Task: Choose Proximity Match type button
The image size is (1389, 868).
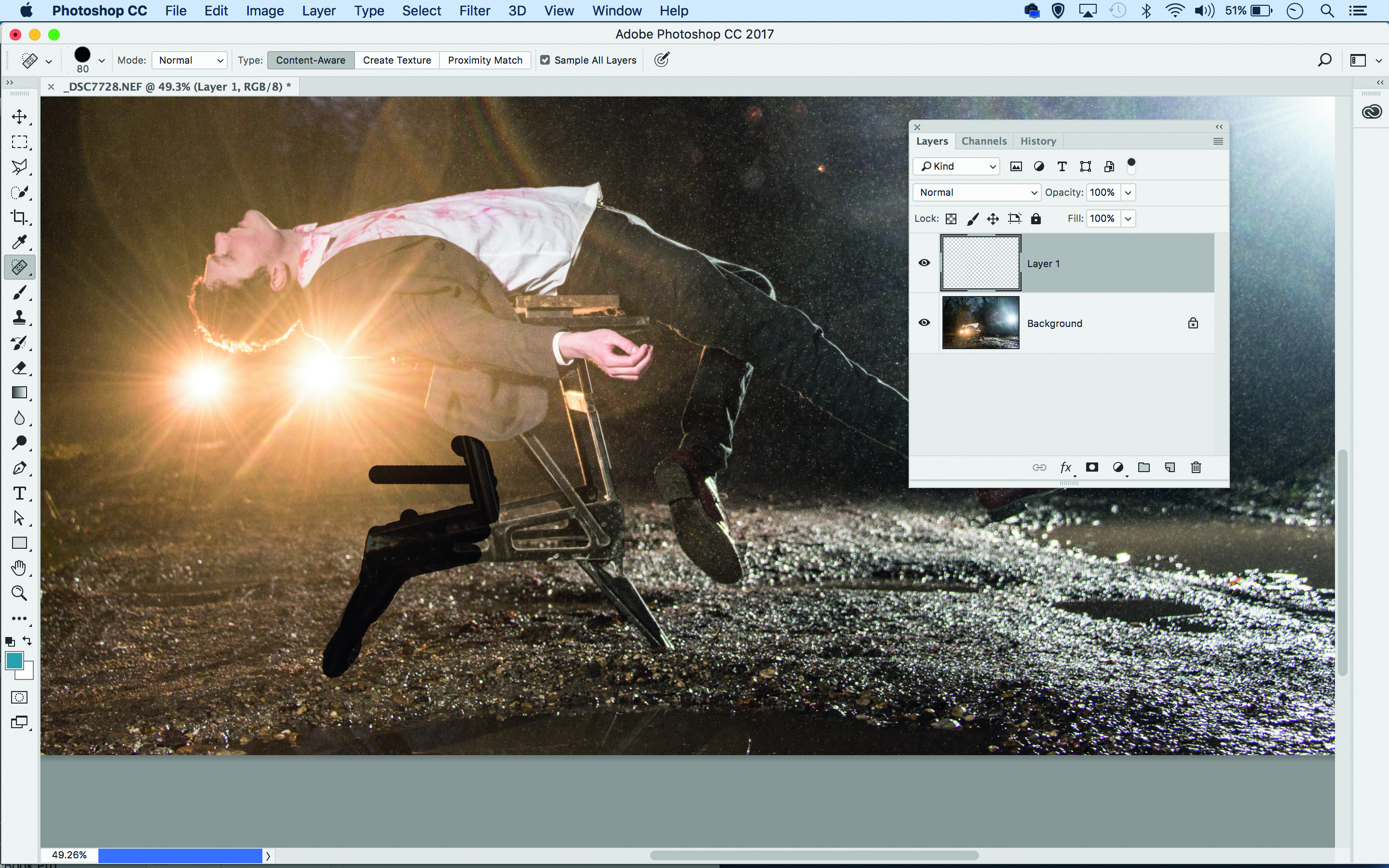Action: tap(485, 60)
